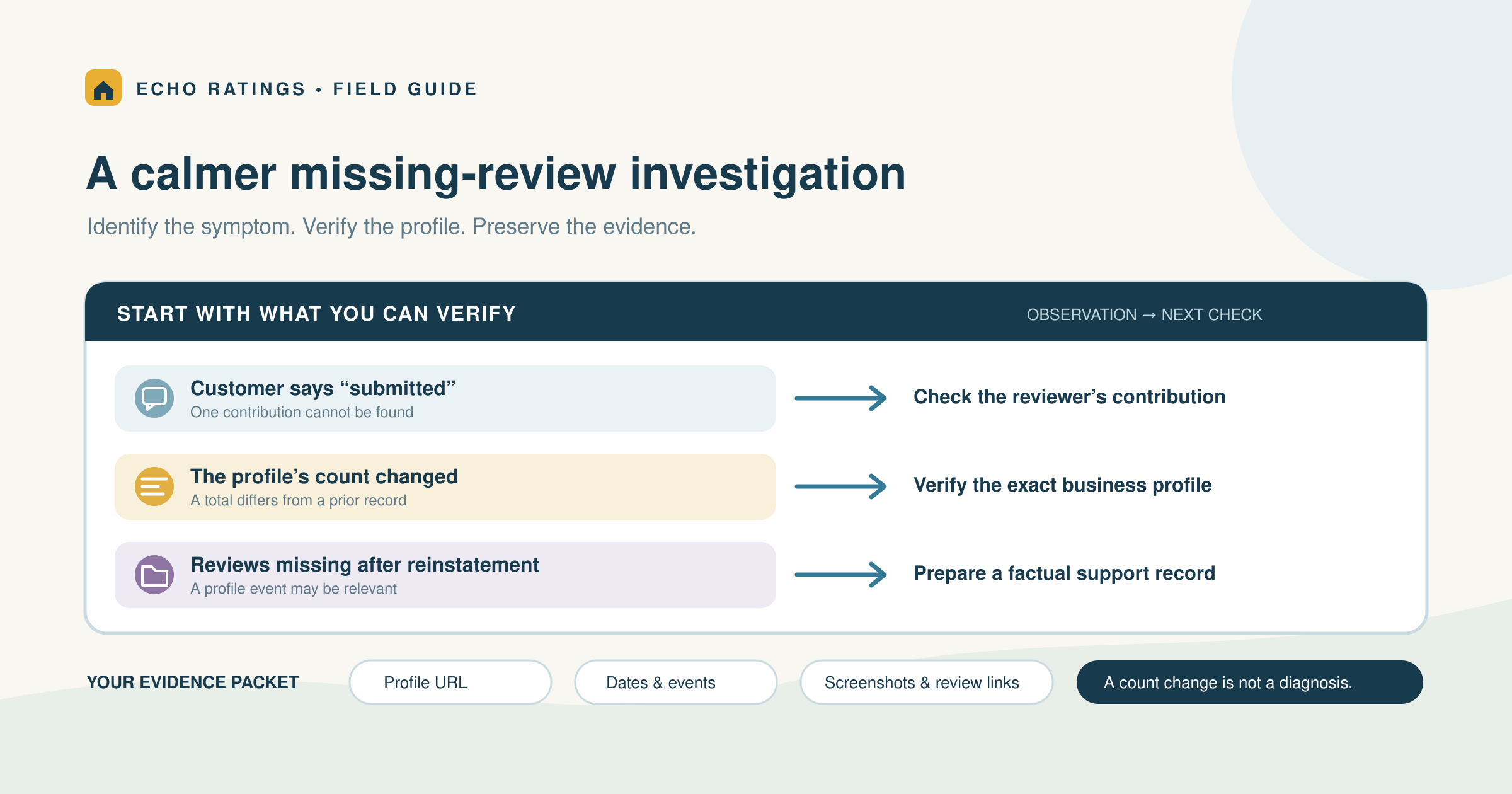Click the 'A calmer missing-review investigation' title
Screen dimensions: 1512x794
tap(496, 174)
